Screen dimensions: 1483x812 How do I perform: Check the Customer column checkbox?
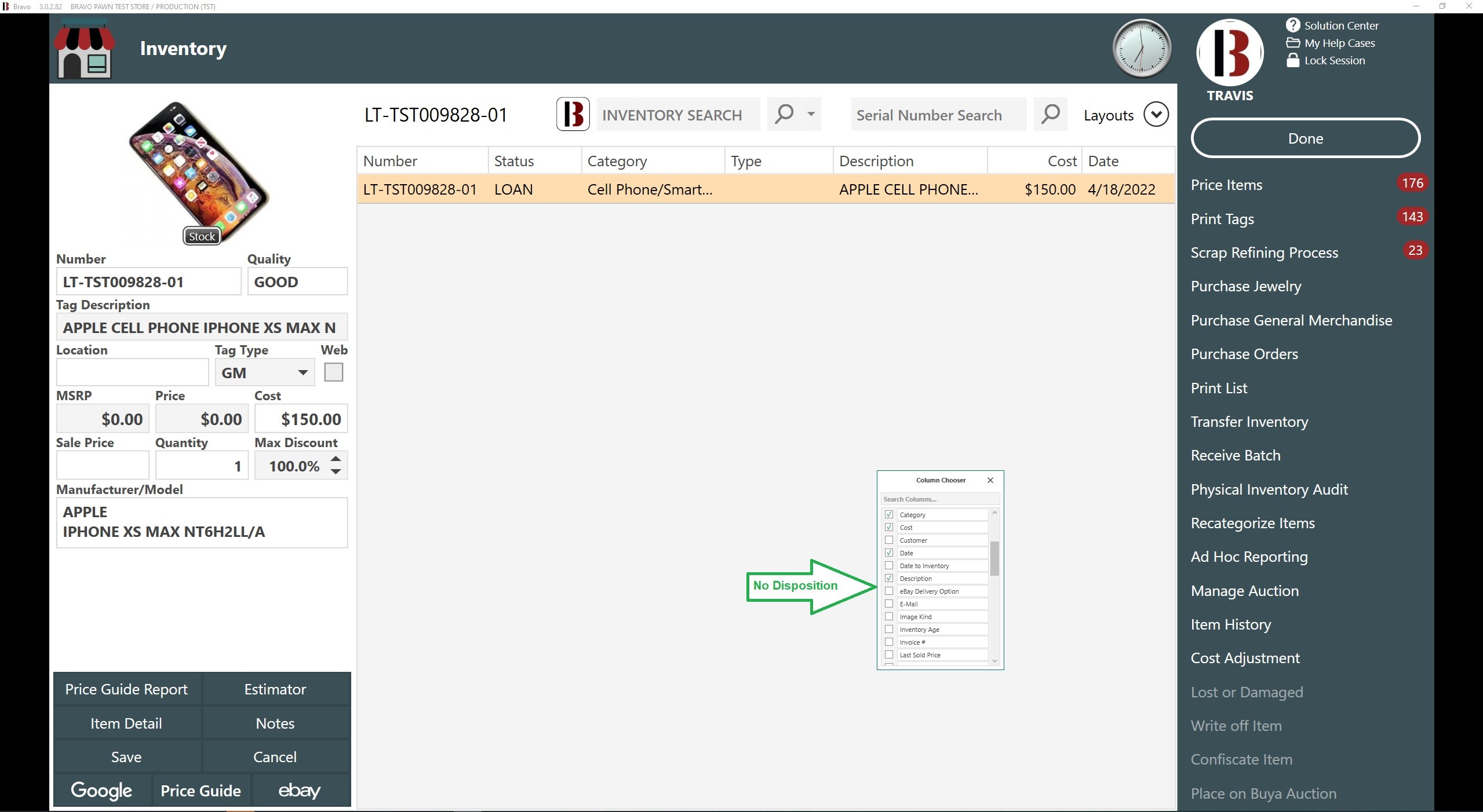[889, 540]
